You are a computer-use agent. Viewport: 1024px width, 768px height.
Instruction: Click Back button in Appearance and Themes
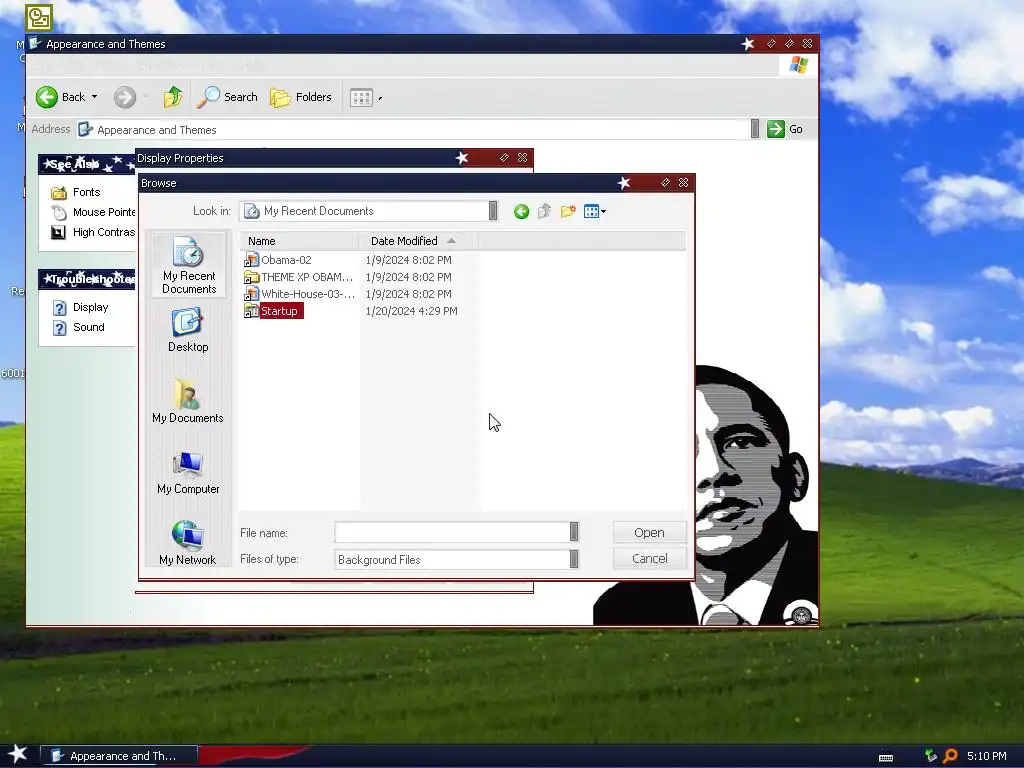tap(61, 97)
